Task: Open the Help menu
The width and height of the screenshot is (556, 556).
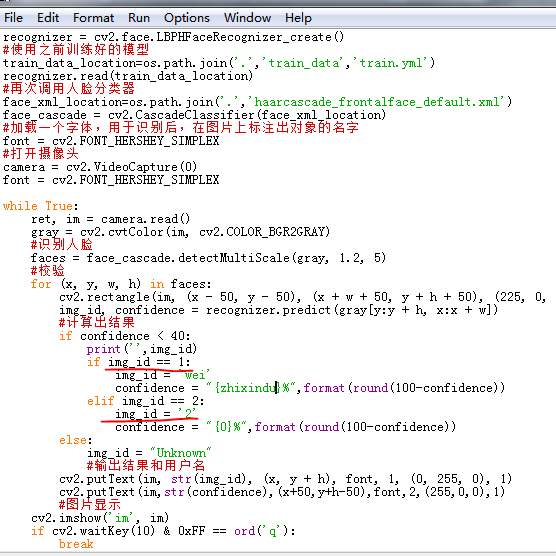Action: coord(298,18)
